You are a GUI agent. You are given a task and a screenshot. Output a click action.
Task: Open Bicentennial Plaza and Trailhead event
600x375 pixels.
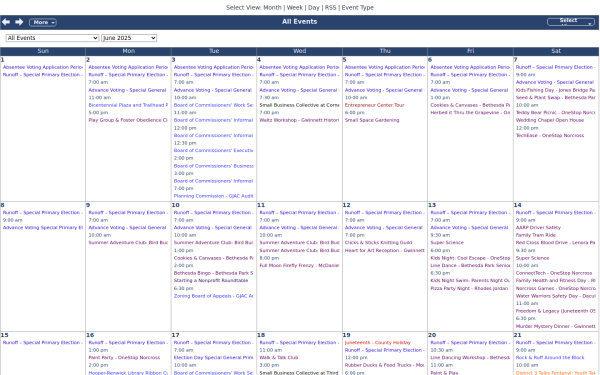click(128, 105)
